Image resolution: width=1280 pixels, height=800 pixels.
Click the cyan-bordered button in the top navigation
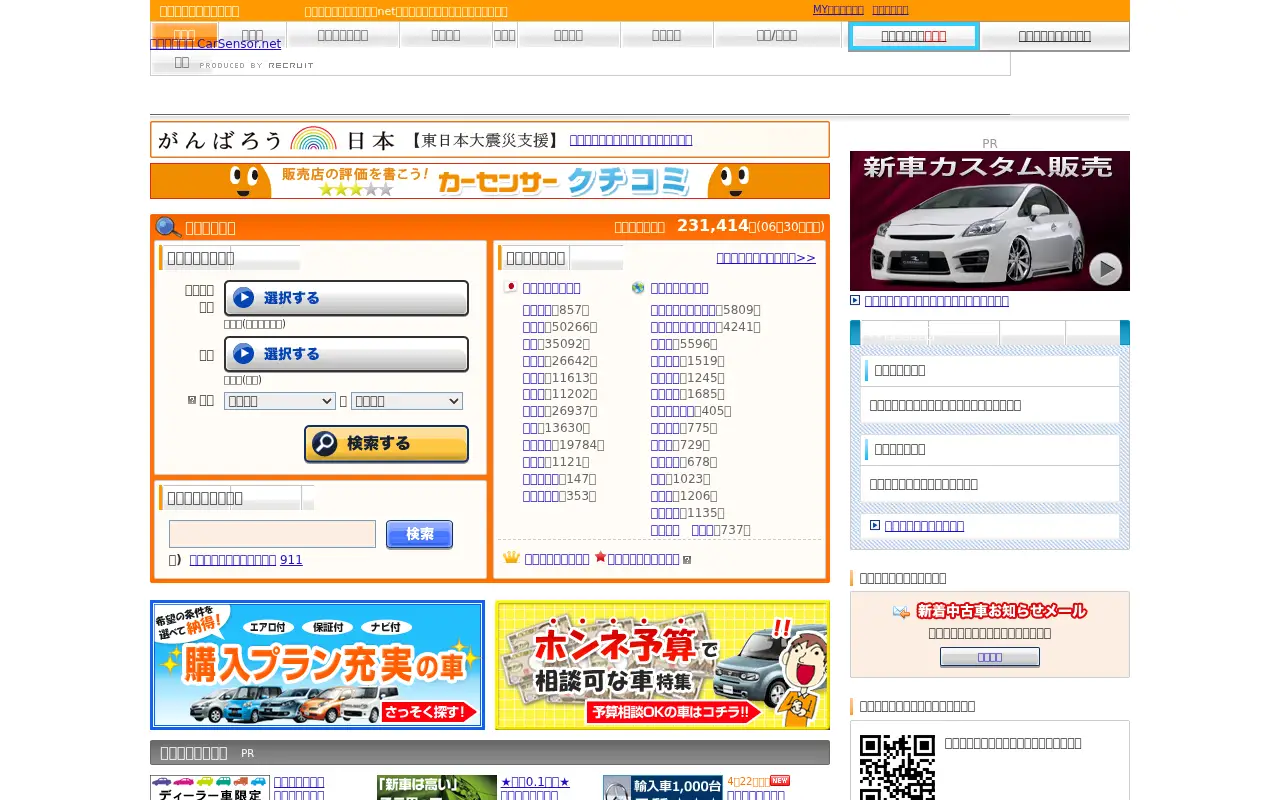[x=913, y=36]
